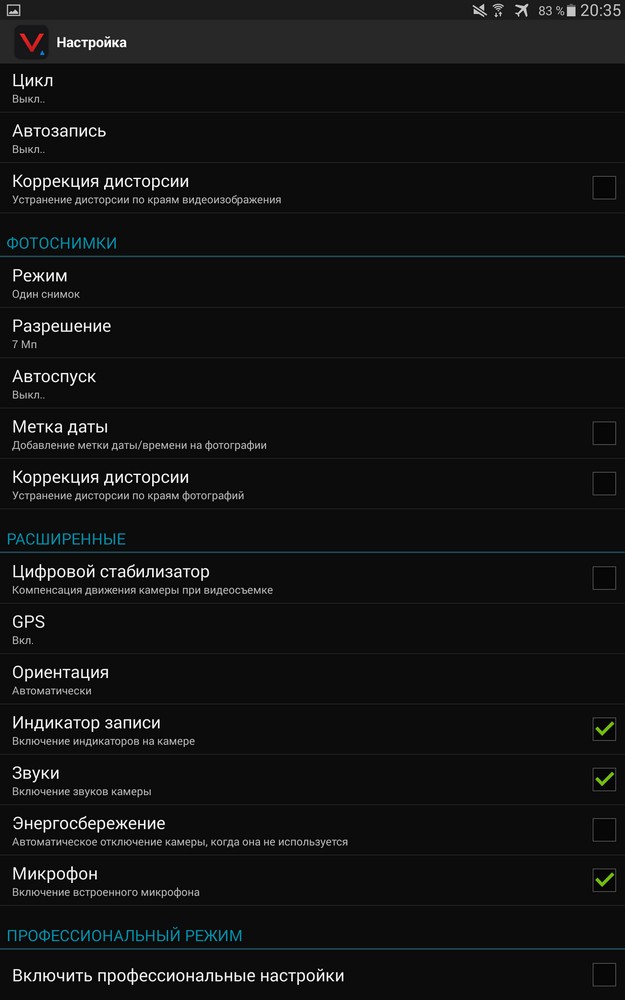Uncheck the Микрофон checkbox
The height and width of the screenshot is (1000, 625).
604,880
